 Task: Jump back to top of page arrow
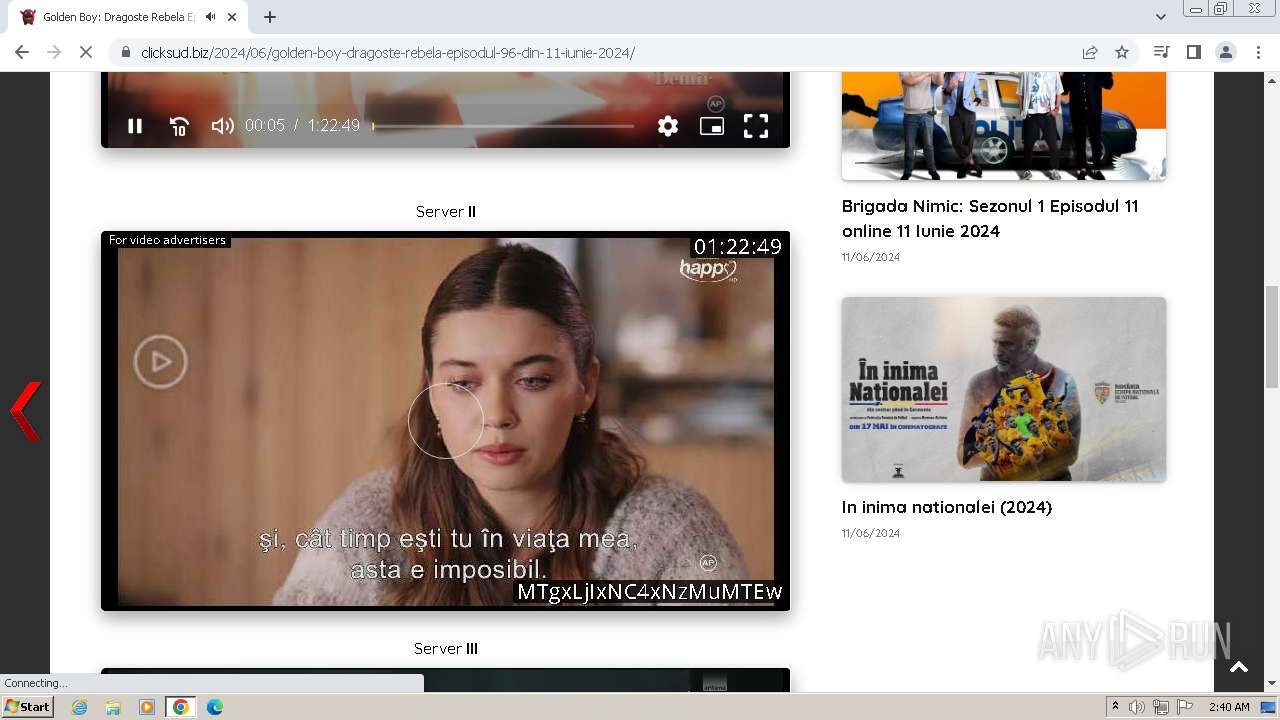tap(1239, 667)
